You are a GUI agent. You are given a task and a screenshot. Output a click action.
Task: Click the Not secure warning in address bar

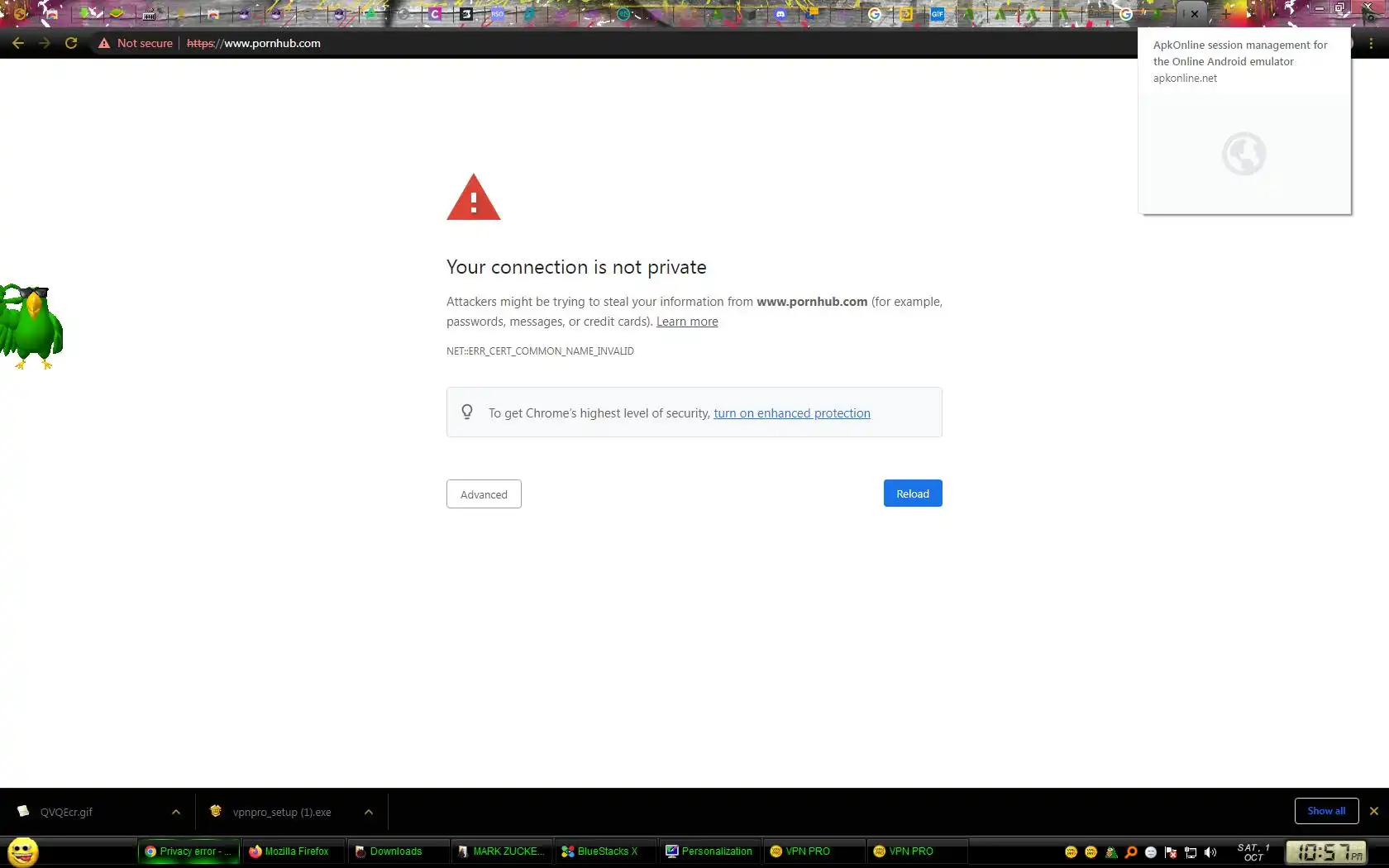[x=136, y=43]
